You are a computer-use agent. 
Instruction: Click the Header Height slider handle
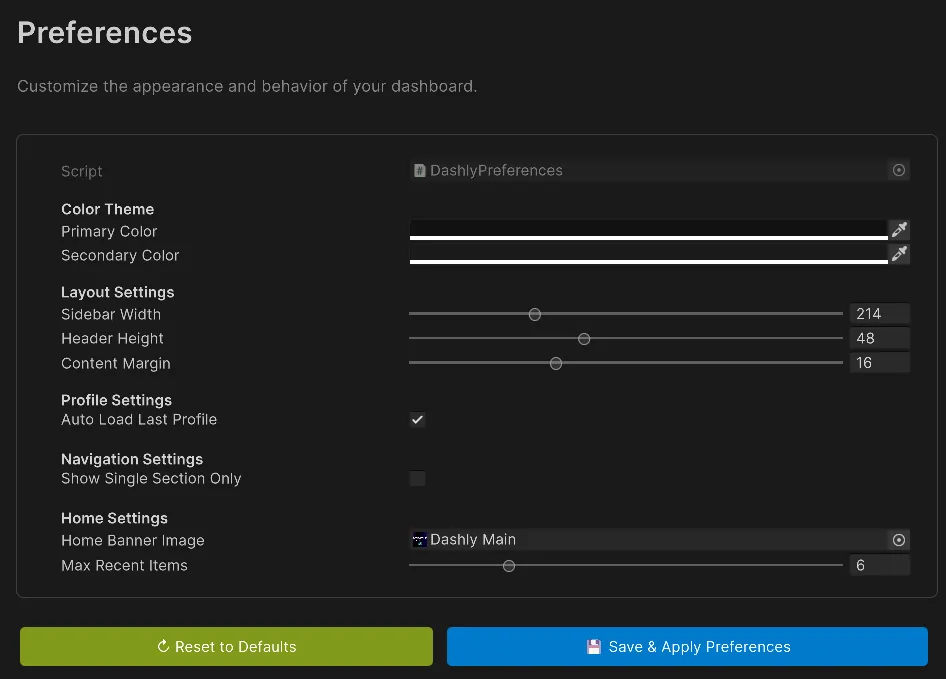point(584,339)
